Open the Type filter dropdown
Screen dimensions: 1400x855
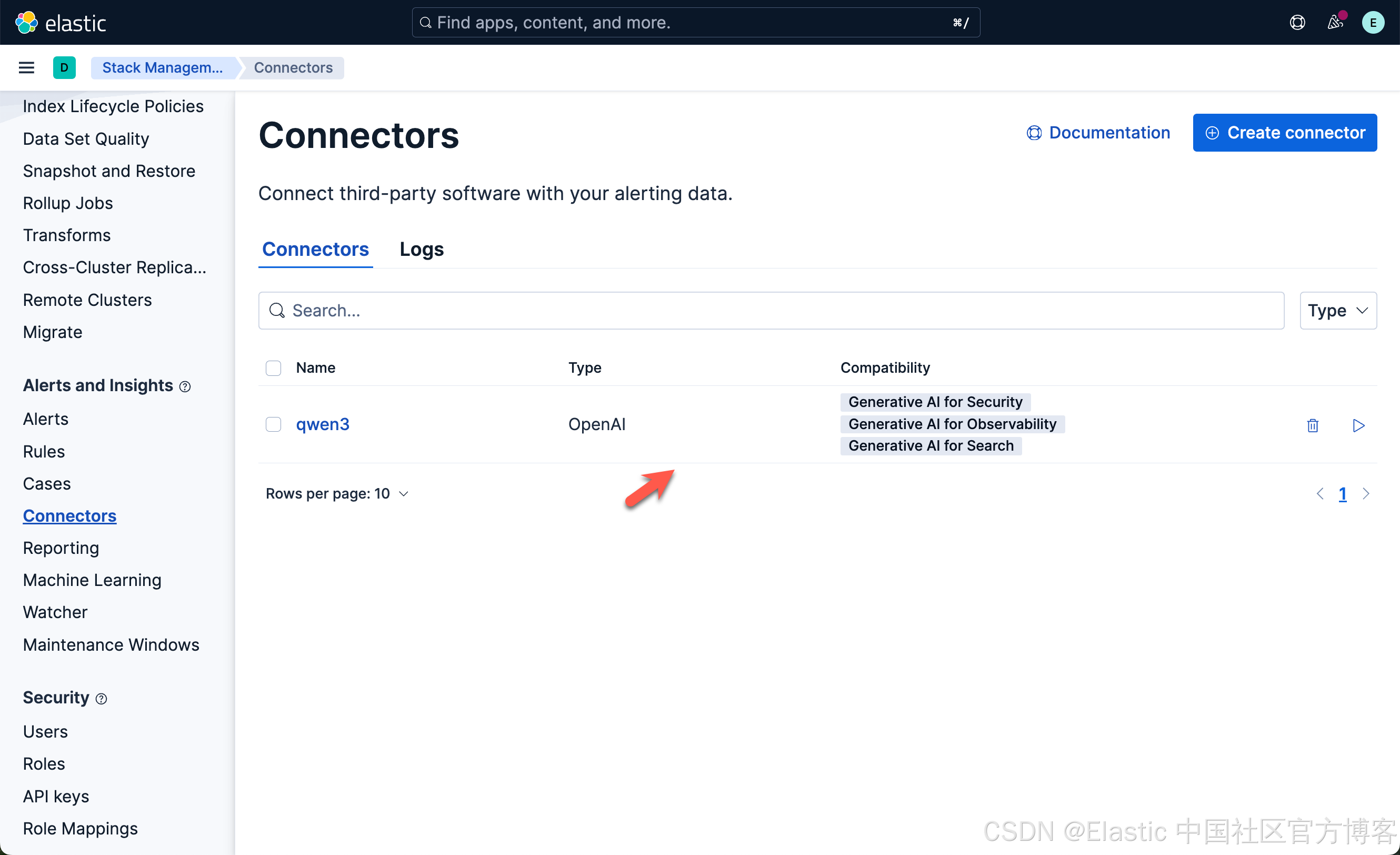coord(1337,311)
